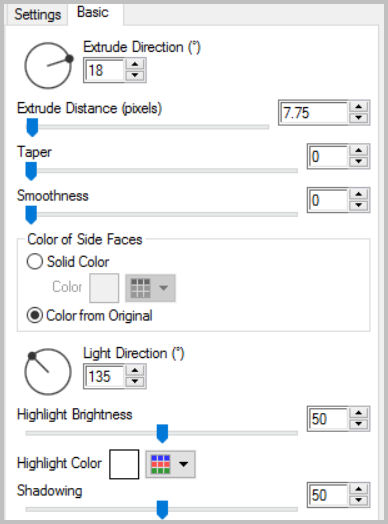Open the Highlight Color palette grid
Image resolution: width=388 pixels, height=524 pixels.
[x=161, y=464]
